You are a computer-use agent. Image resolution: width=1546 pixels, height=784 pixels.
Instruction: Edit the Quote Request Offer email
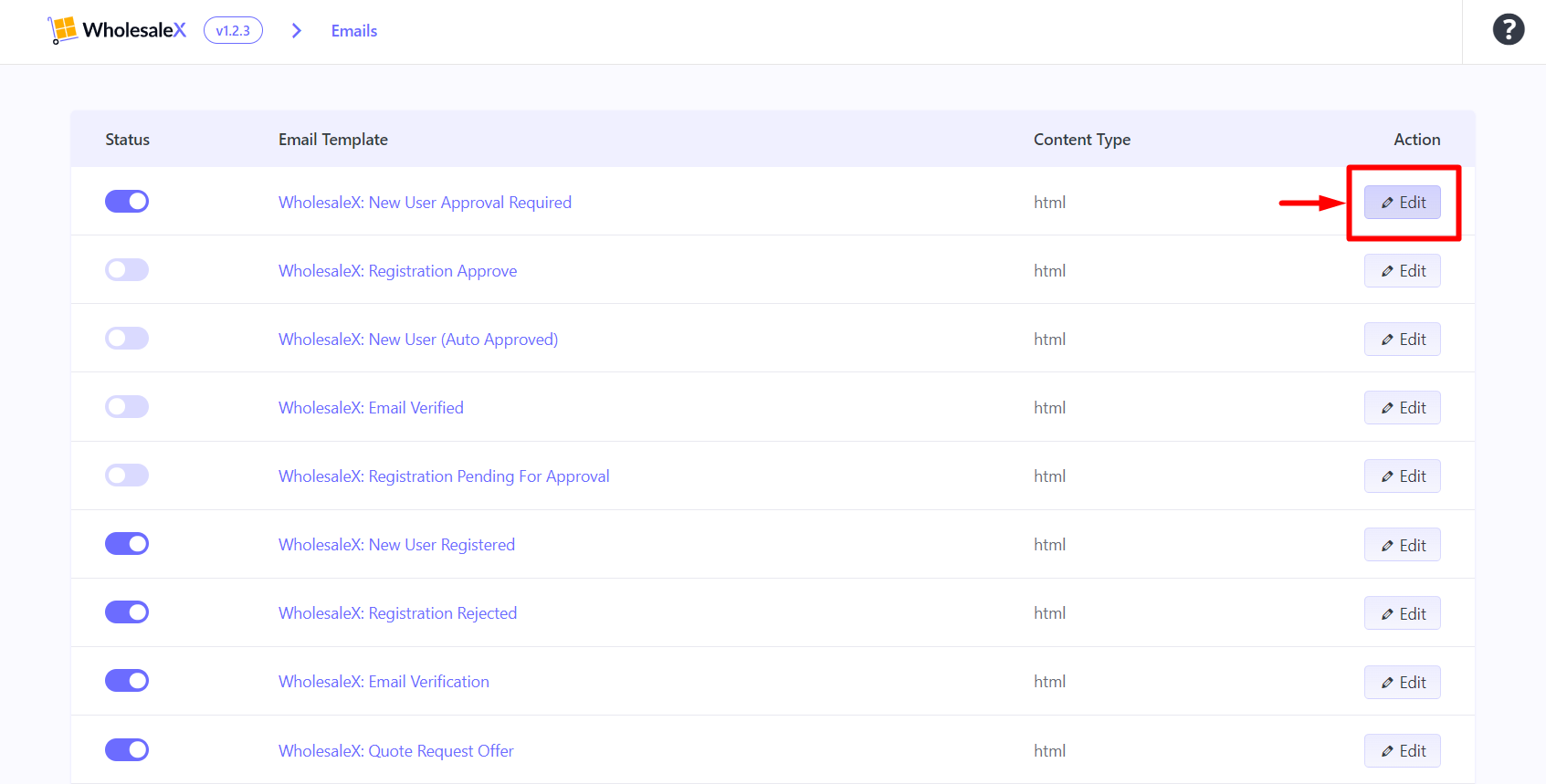tap(1402, 751)
